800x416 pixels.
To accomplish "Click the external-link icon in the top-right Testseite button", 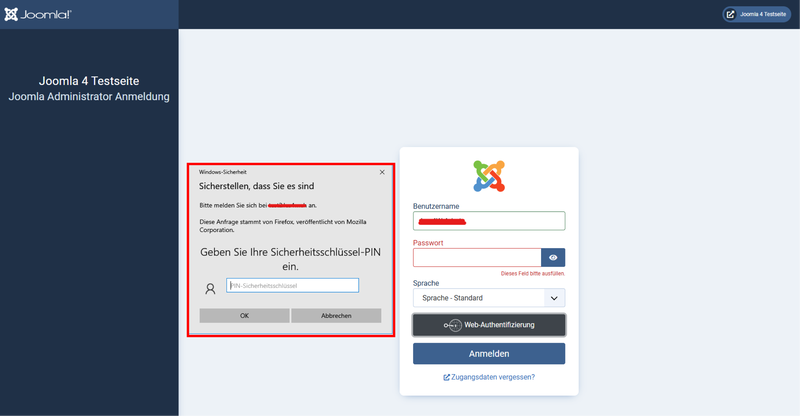I will click(x=730, y=14).
